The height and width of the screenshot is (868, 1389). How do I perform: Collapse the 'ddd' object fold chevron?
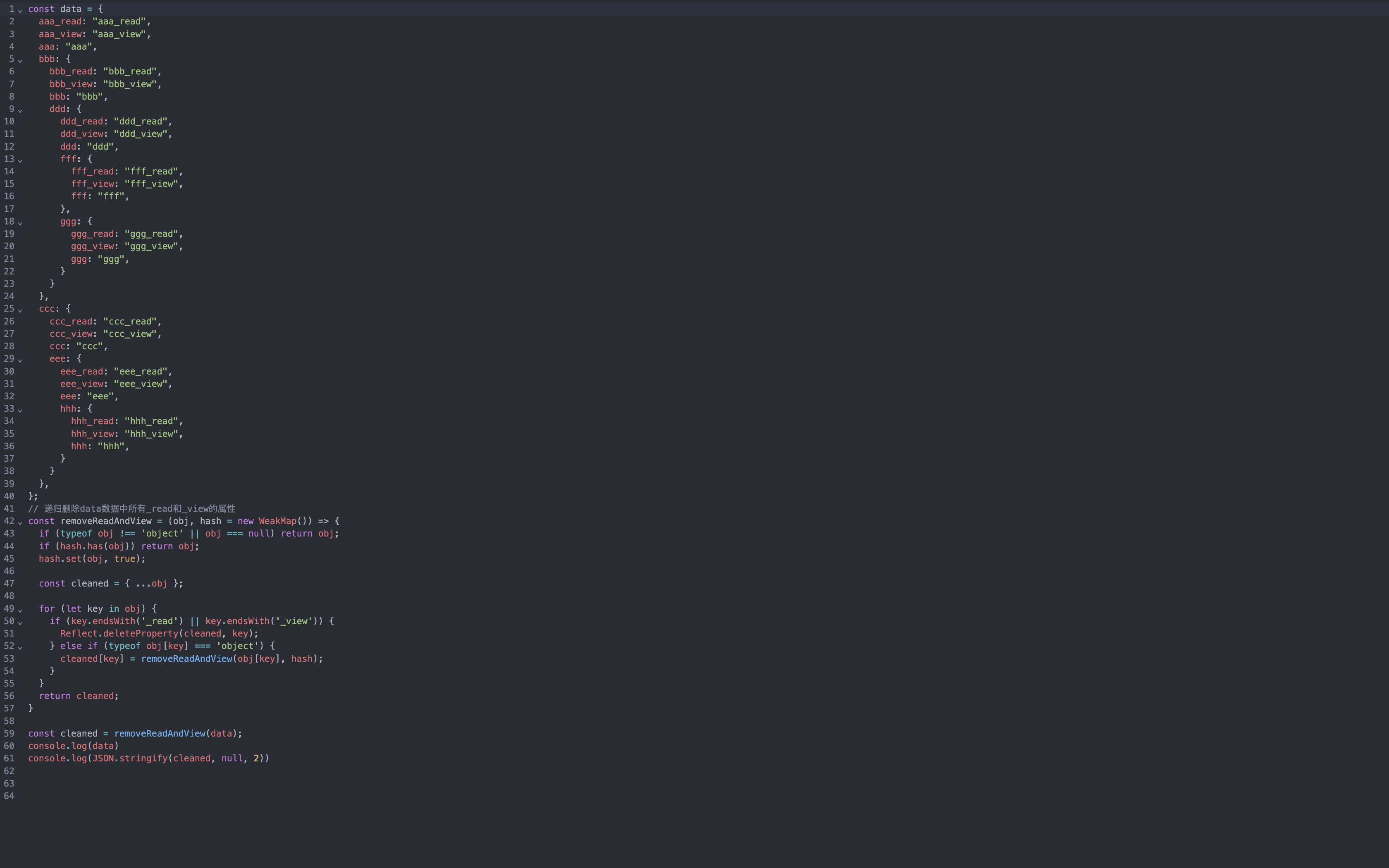[20, 110]
